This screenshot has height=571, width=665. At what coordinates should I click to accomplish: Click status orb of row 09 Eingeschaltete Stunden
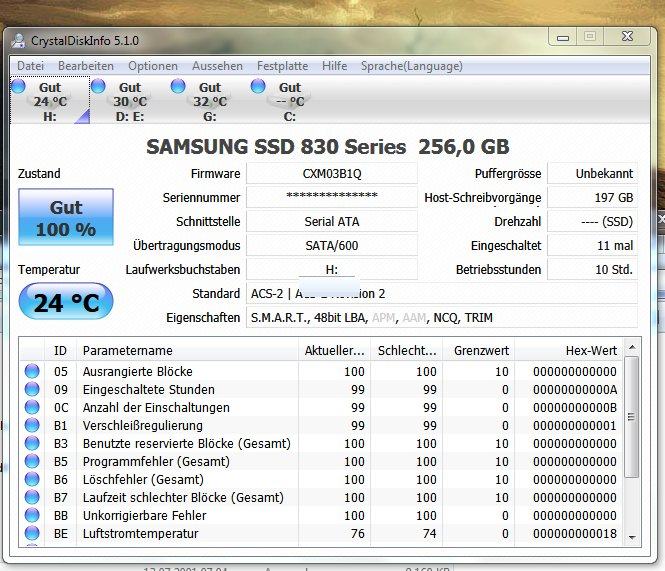(x=32, y=389)
